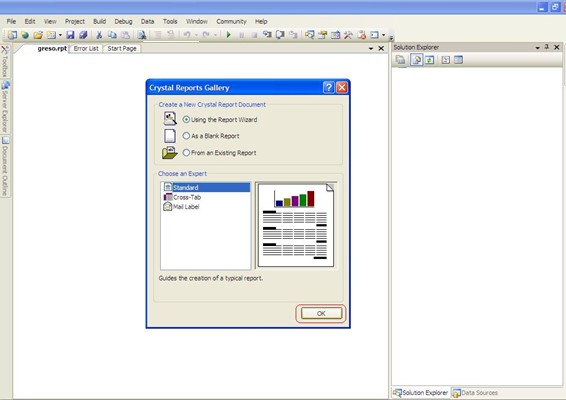Open the Build menu
The width and height of the screenshot is (566, 400).
pos(100,21)
